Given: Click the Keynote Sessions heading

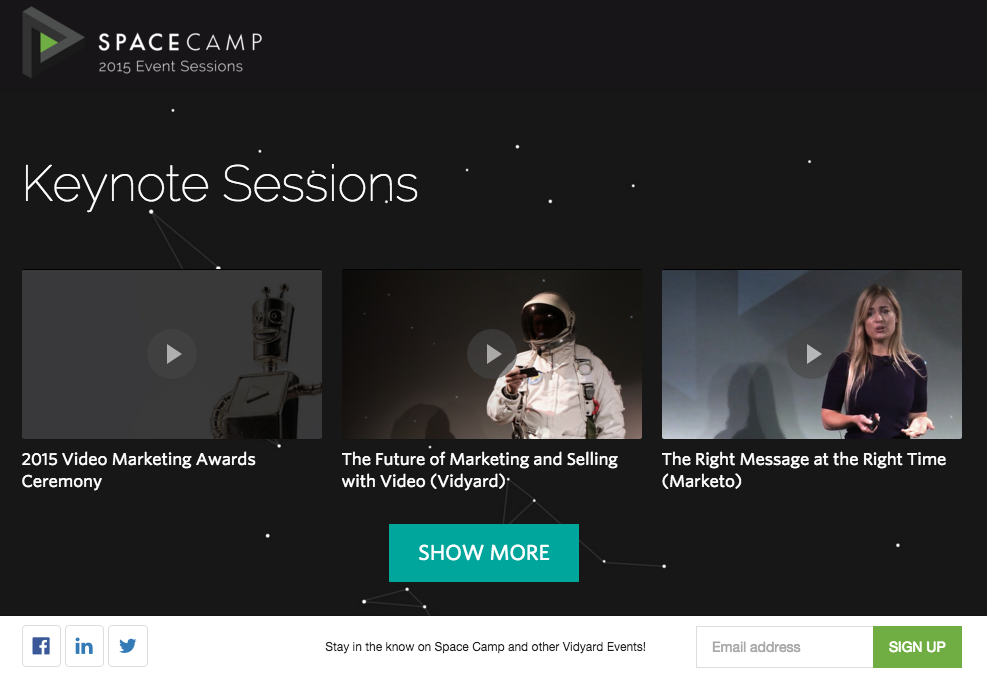Looking at the screenshot, I should pyautogui.click(x=220, y=185).
